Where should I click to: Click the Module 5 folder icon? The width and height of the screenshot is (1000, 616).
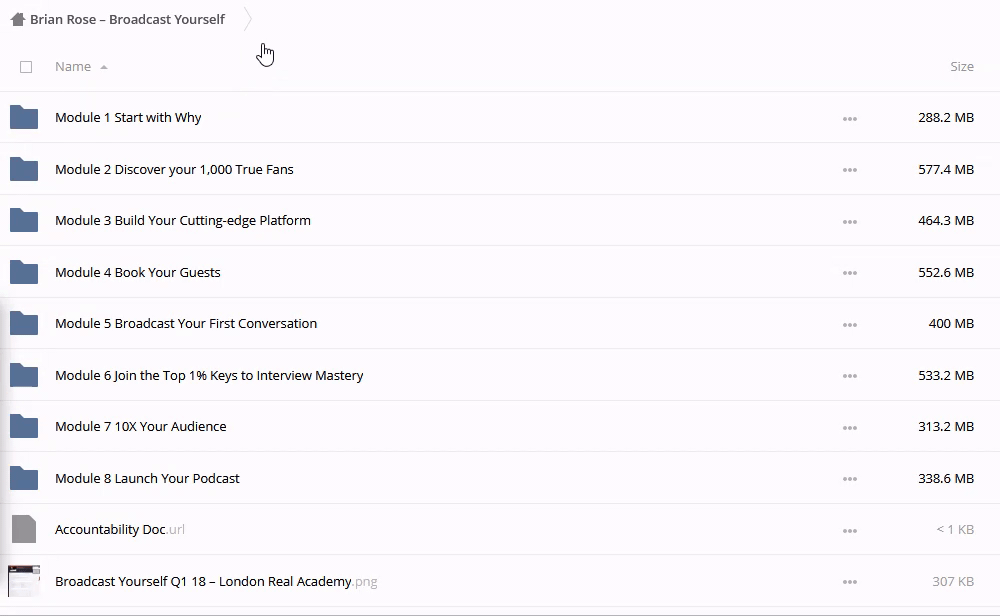coord(24,324)
